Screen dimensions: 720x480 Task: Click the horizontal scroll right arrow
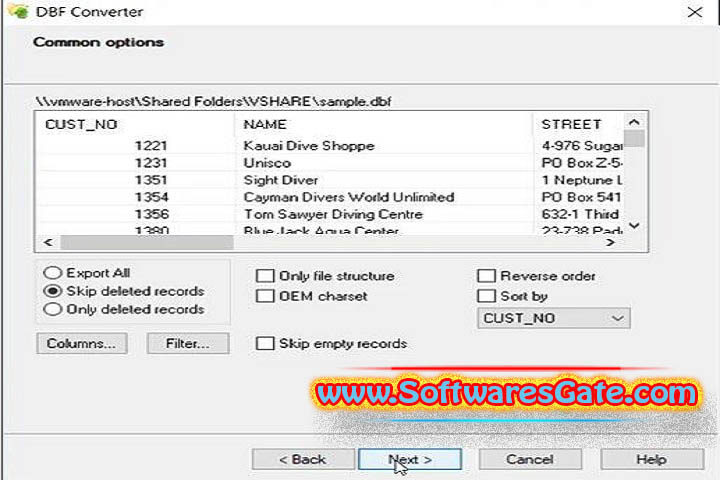tap(610, 242)
